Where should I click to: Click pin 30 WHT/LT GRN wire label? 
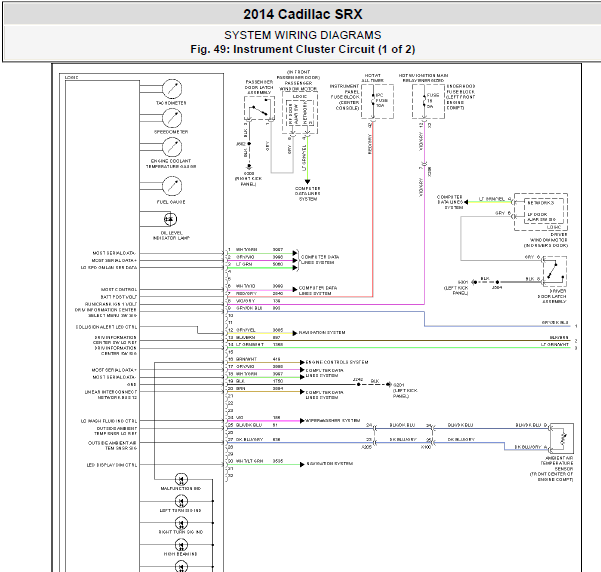pos(250,461)
